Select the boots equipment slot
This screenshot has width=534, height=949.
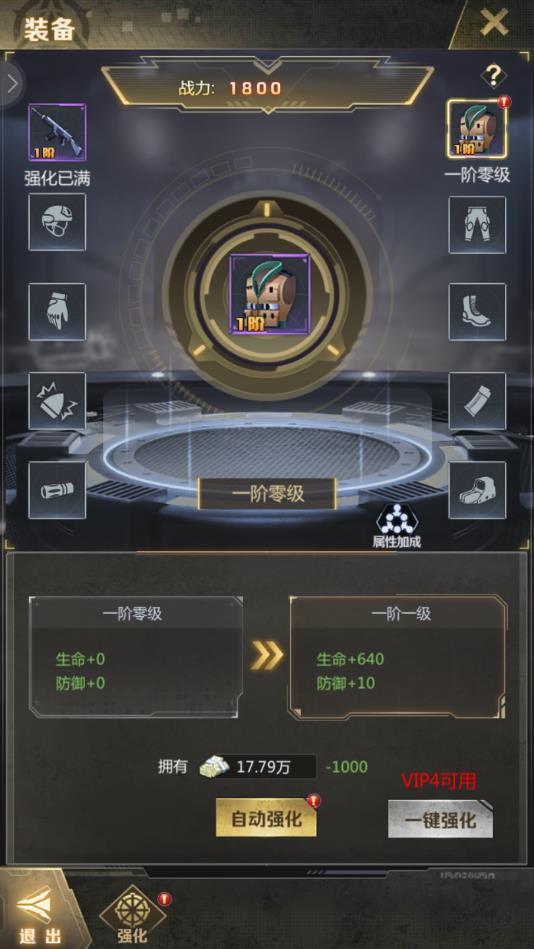[x=477, y=312]
